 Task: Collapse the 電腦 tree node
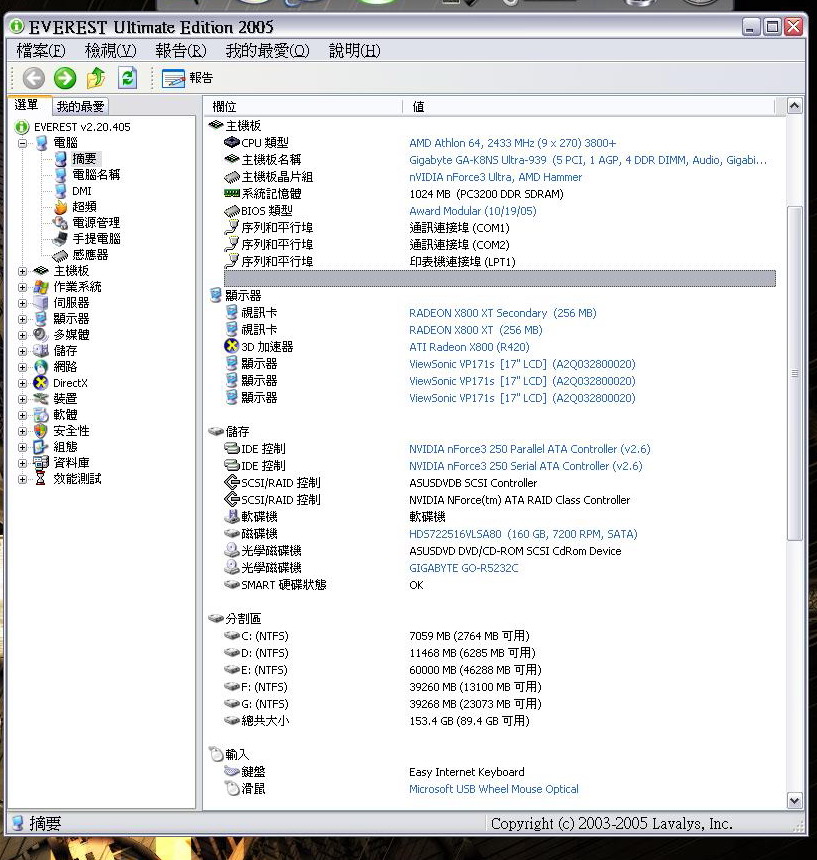[22, 144]
